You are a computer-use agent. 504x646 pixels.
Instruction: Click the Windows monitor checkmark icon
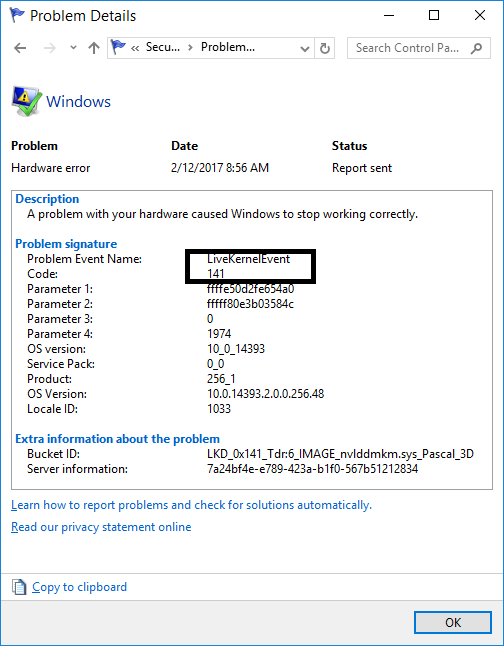tap(27, 101)
